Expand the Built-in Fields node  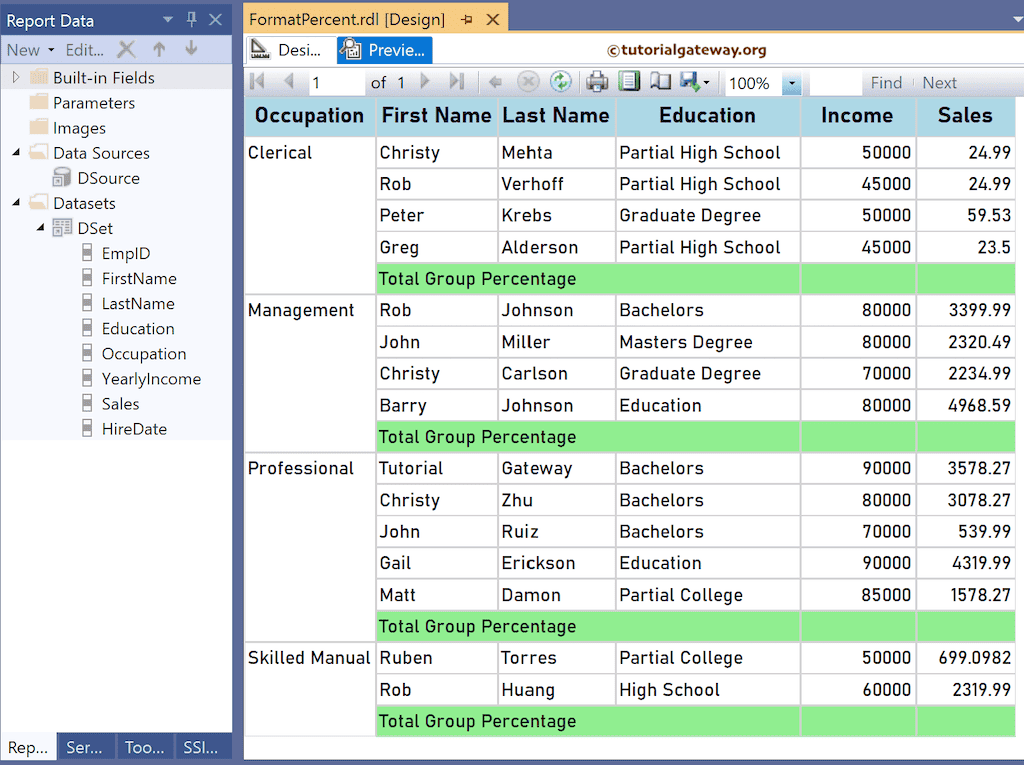pos(14,76)
